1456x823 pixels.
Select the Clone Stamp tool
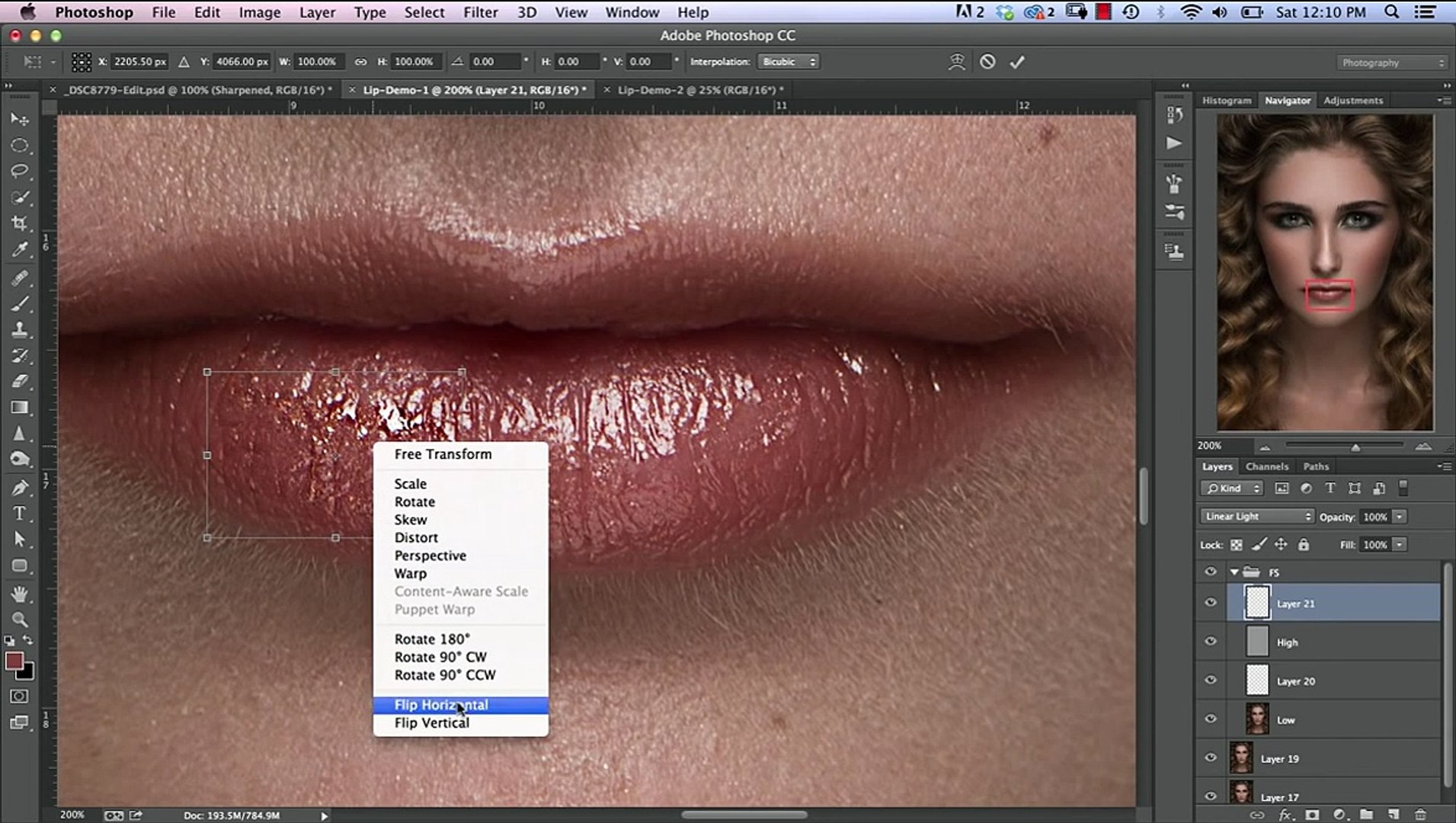point(20,330)
